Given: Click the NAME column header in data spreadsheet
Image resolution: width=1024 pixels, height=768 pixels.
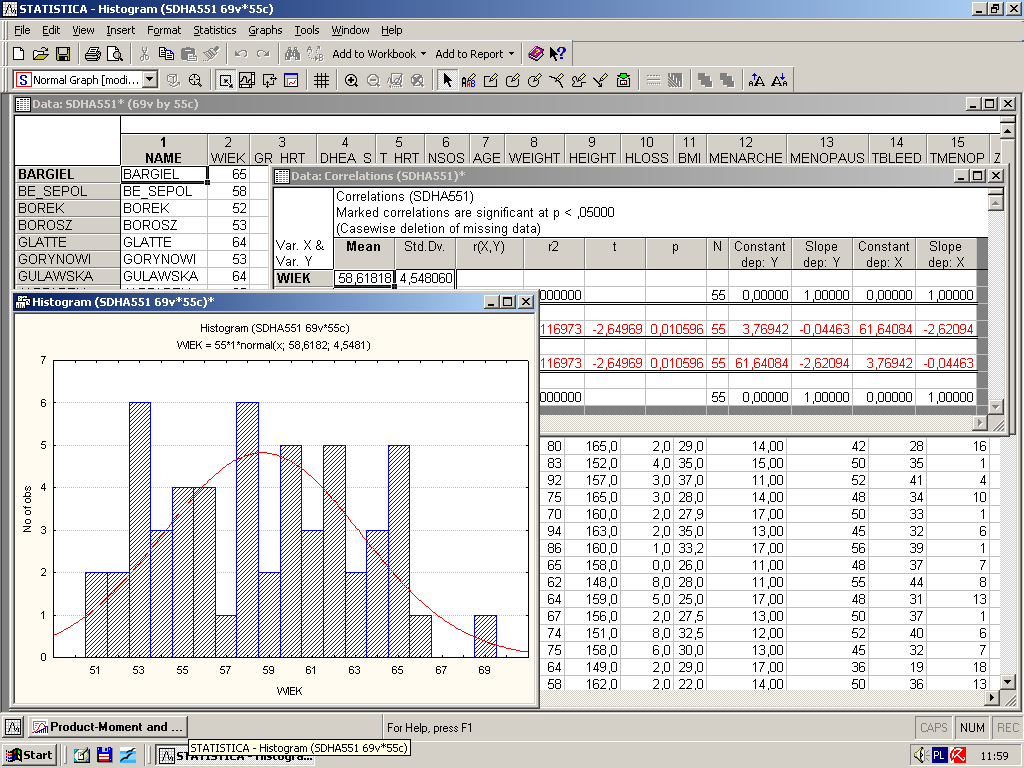Looking at the screenshot, I should point(163,150).
